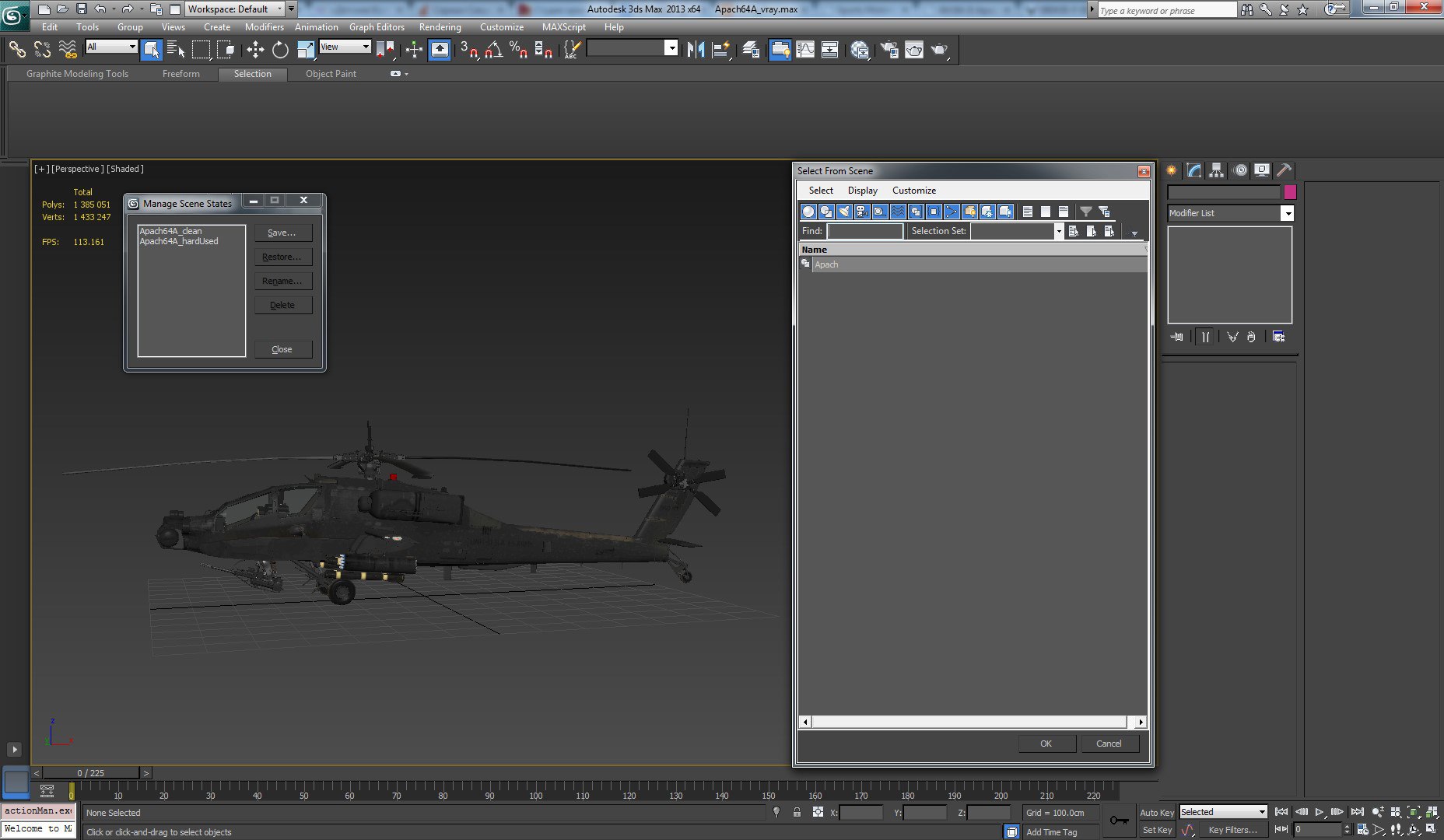Choose the Bind to Space Warp tool
Screen dimensions: 1444x840
coord(68,50)
